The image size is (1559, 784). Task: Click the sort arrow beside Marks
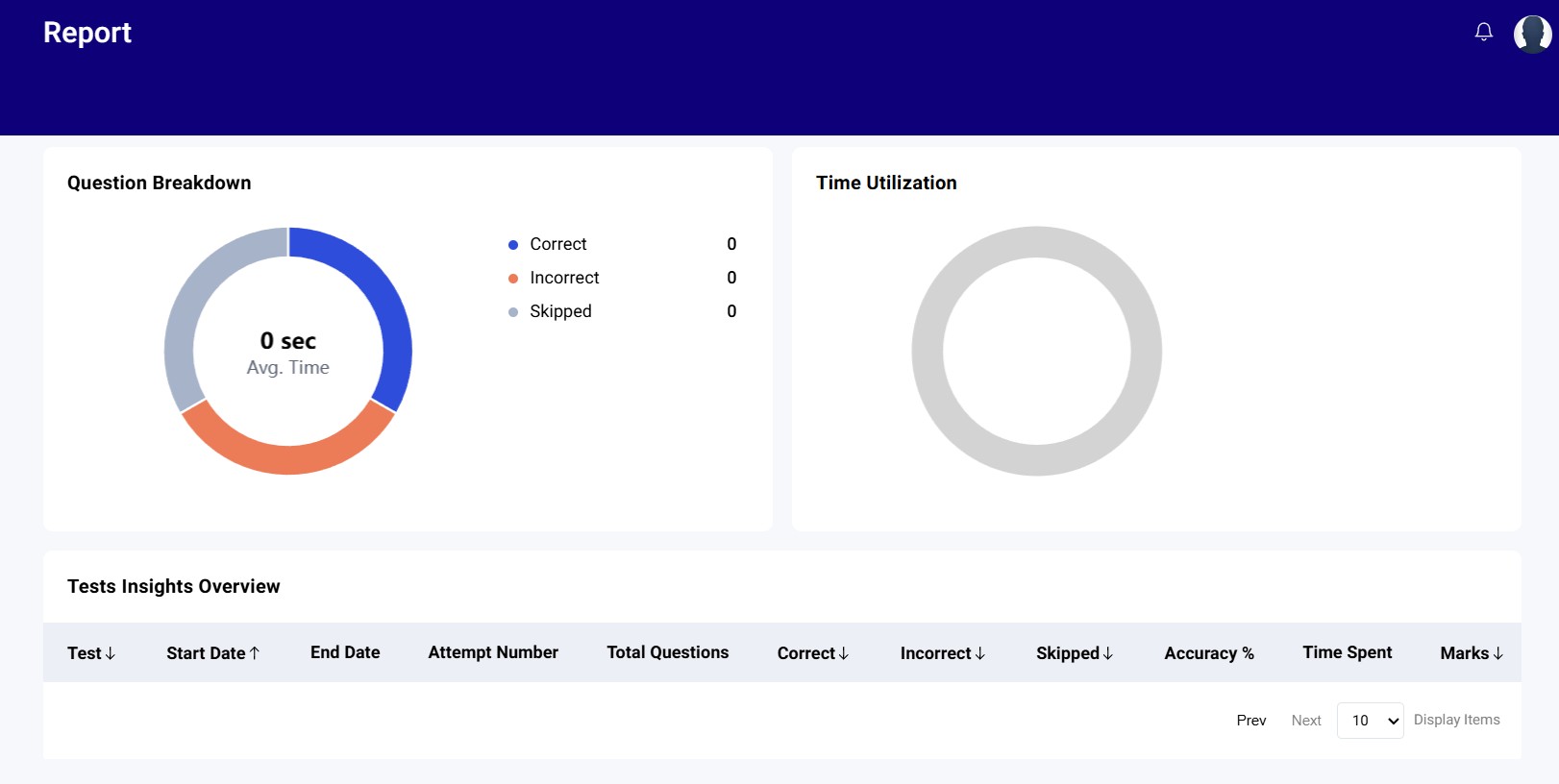tap(1498, 653)
